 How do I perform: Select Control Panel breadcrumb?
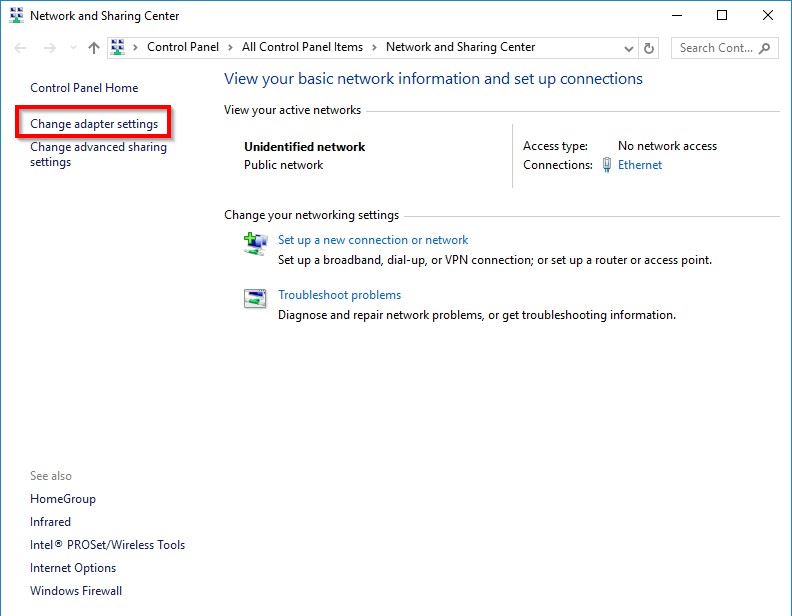183,47
